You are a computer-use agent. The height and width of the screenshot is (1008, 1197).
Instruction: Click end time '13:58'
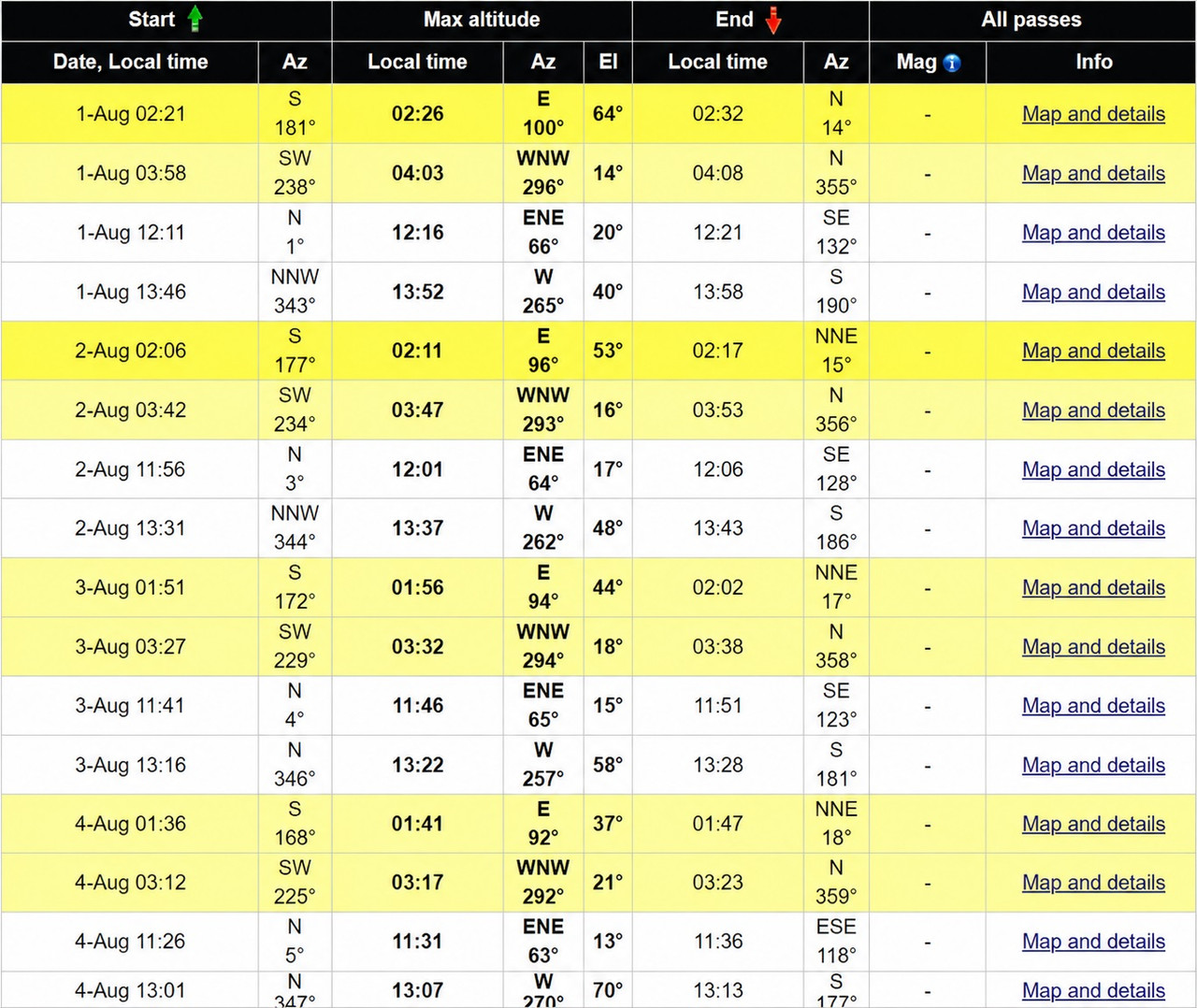coord(717,292)
